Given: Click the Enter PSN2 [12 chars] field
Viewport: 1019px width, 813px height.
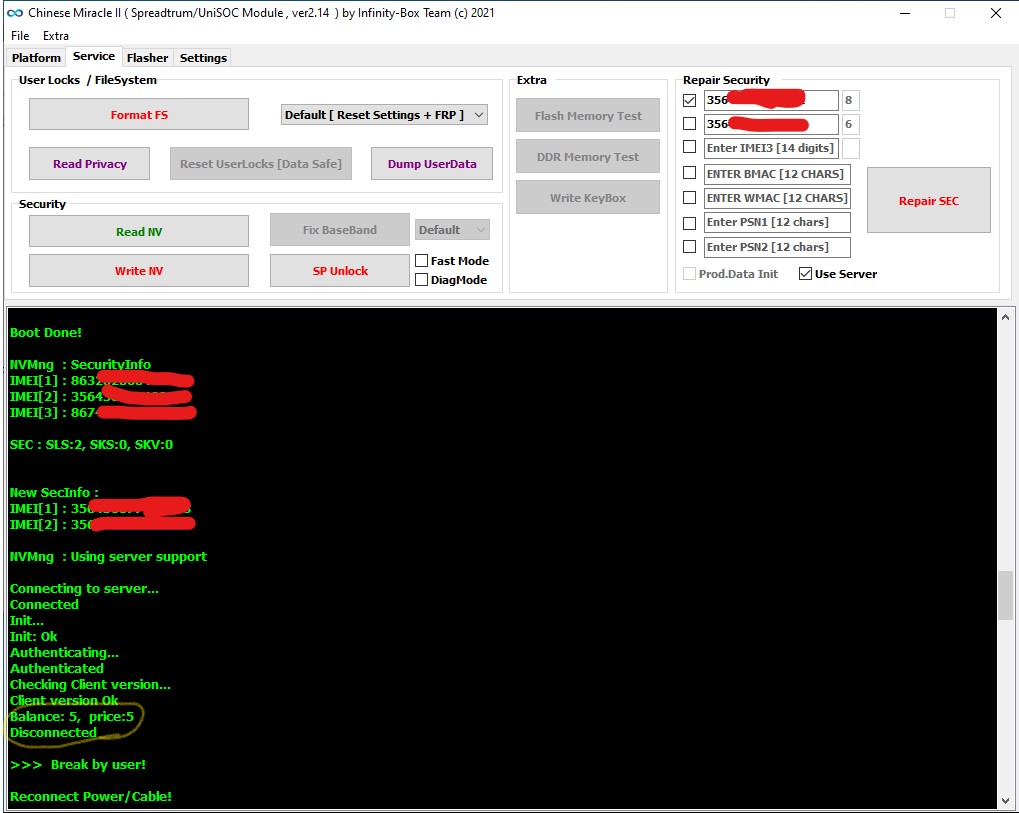Looking at the screenshot, I should pos(777,247).
